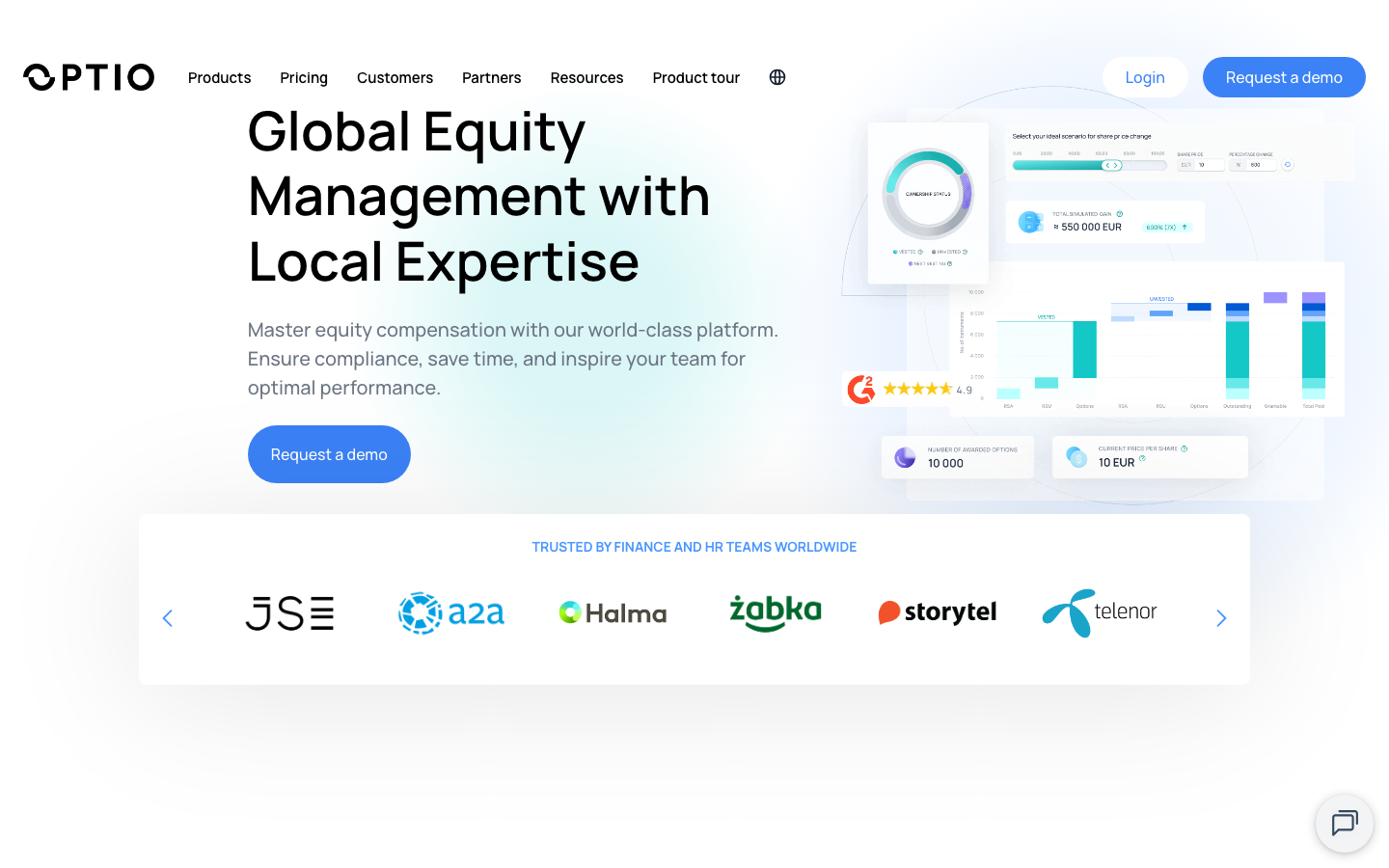Start the Product tour from navigation
1389x868 pixels.
click(696, 77)
